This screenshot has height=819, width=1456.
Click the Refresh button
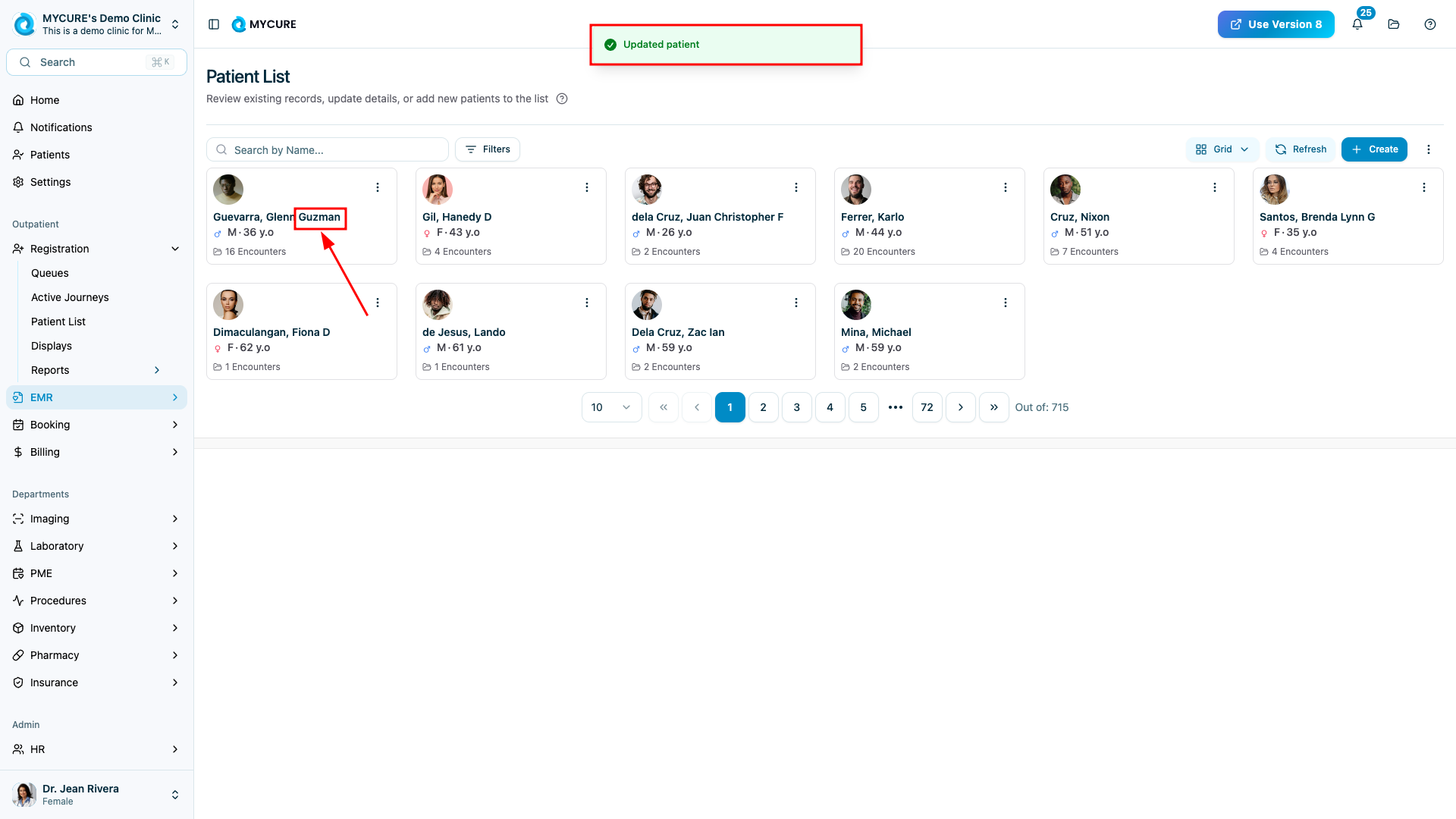(1301, 149)
